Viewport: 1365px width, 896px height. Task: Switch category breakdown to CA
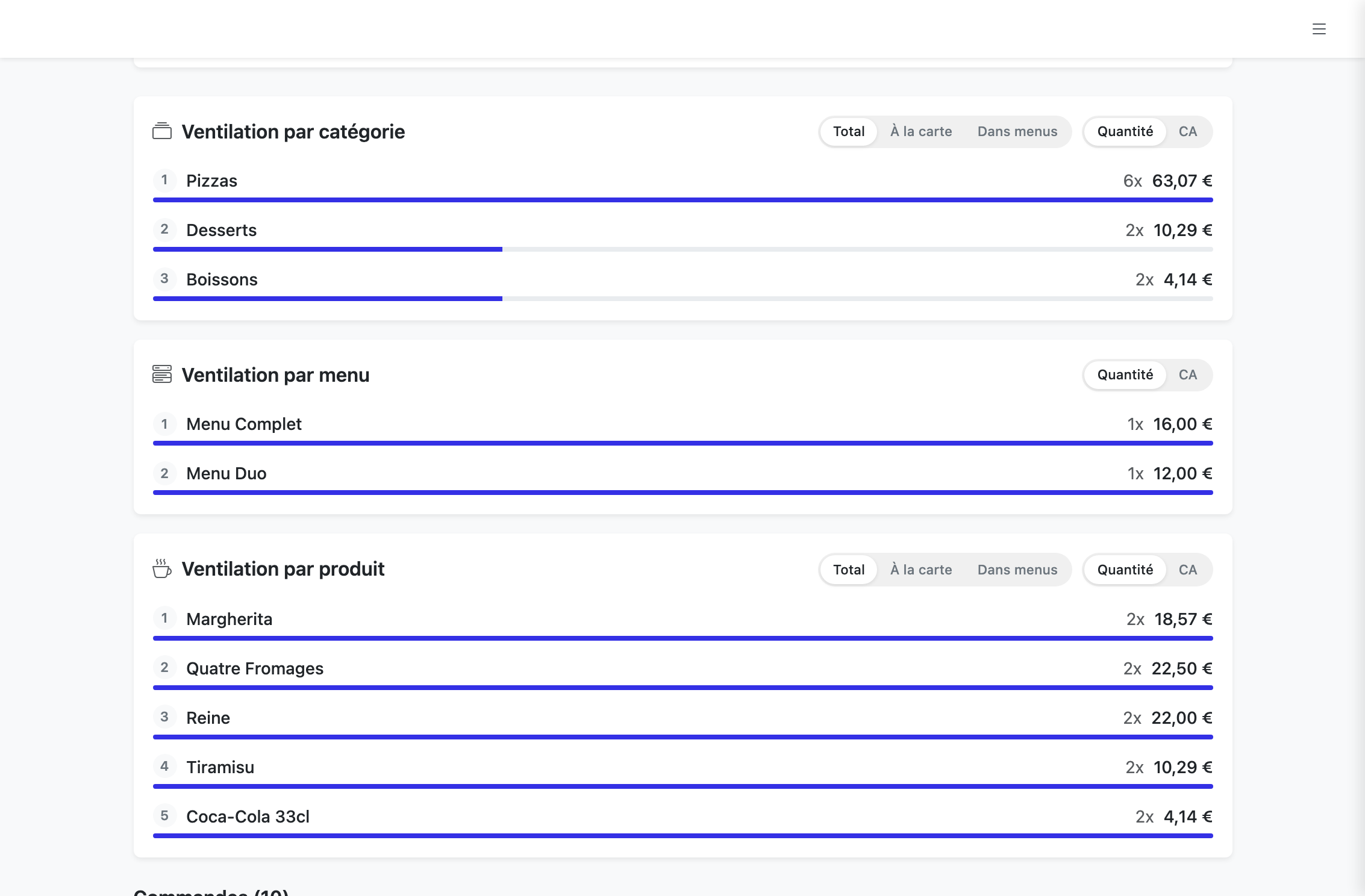click(x=1188, y=131)
